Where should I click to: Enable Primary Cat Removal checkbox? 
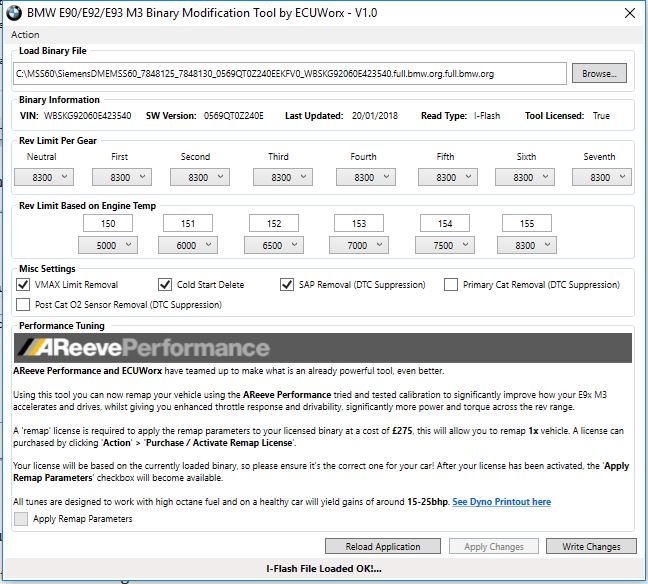click(x=450, y=284)
